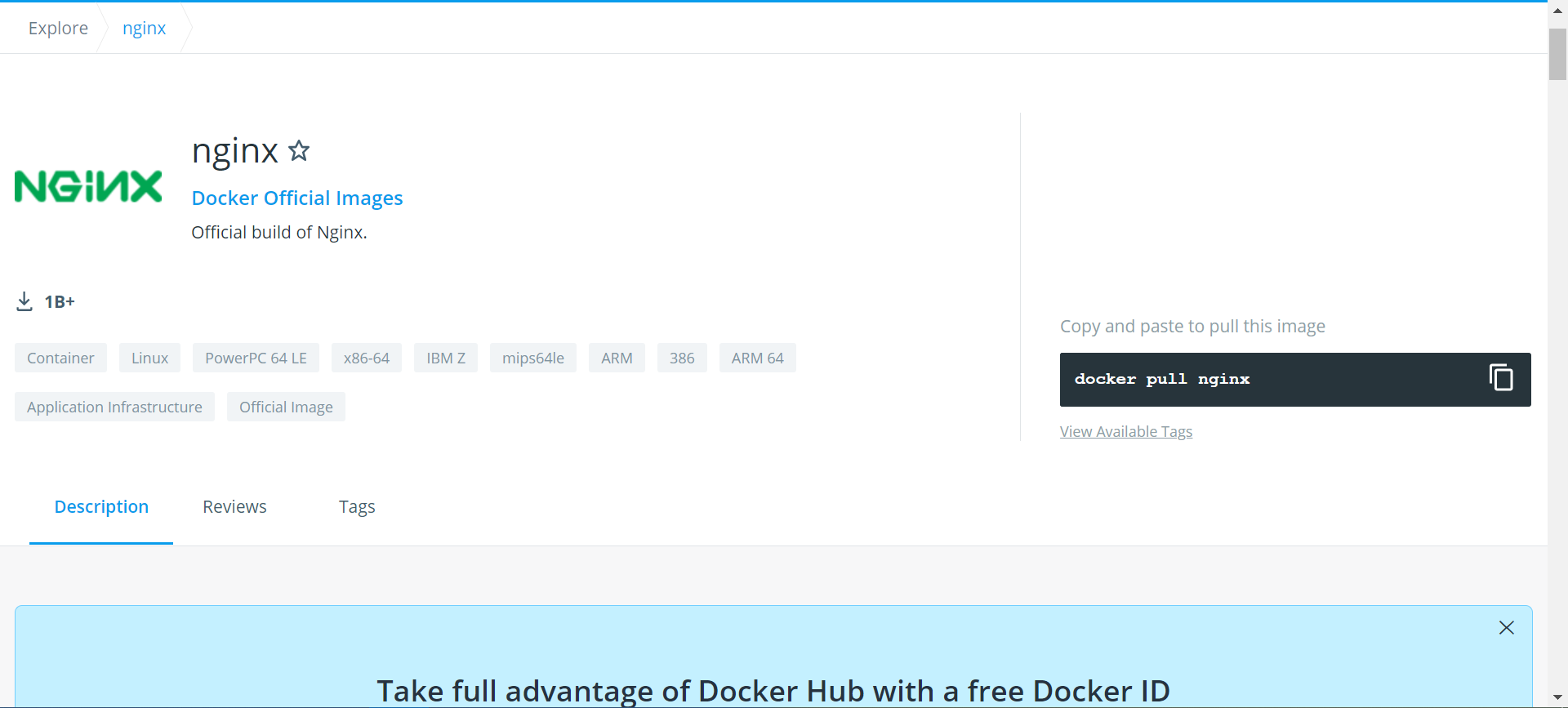Select the Container tag chip
This screenshot has height=708, width=1568.
[x=60, y=358]
